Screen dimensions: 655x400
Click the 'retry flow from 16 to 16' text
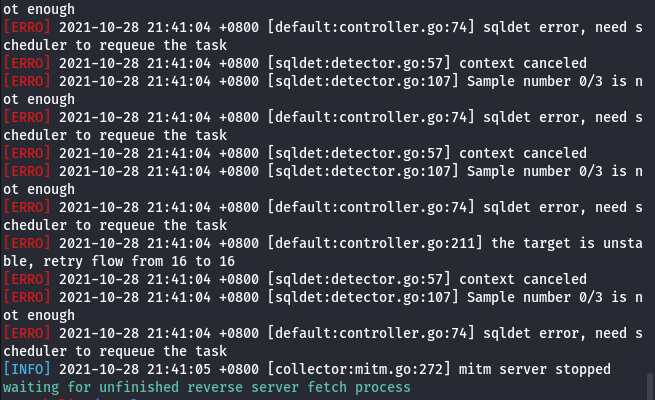pos(139,261)
